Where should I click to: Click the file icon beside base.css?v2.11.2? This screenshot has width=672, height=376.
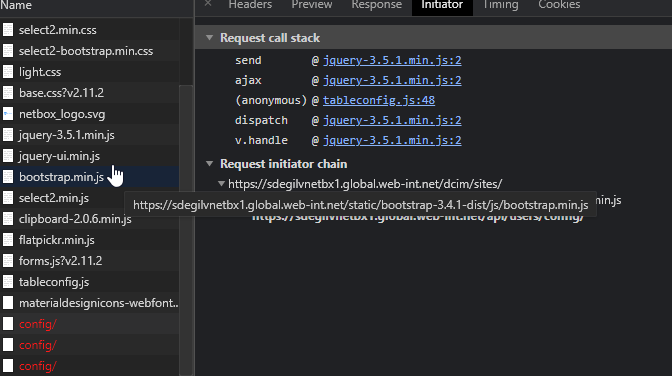8,93
